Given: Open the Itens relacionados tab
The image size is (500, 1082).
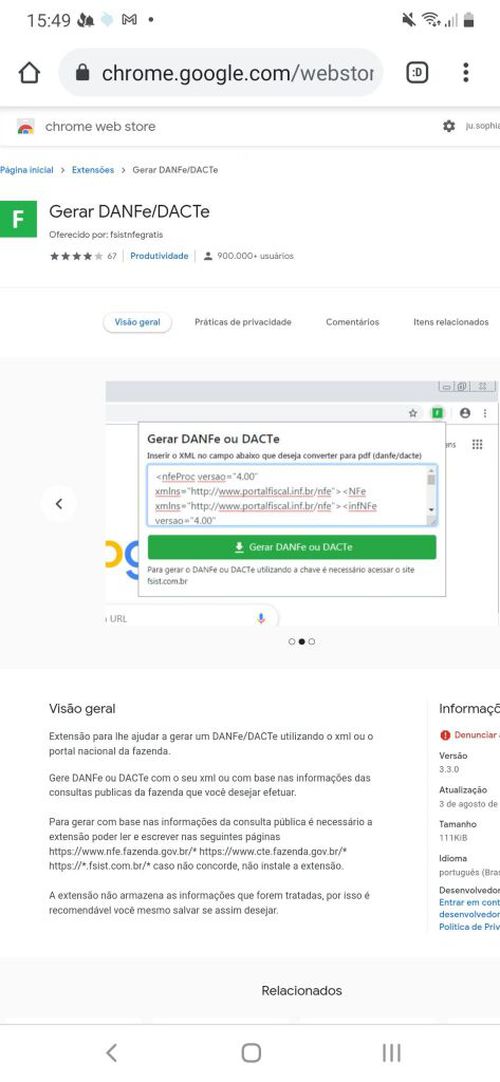Looking at the screenshot, I should [x=451, y=322].
